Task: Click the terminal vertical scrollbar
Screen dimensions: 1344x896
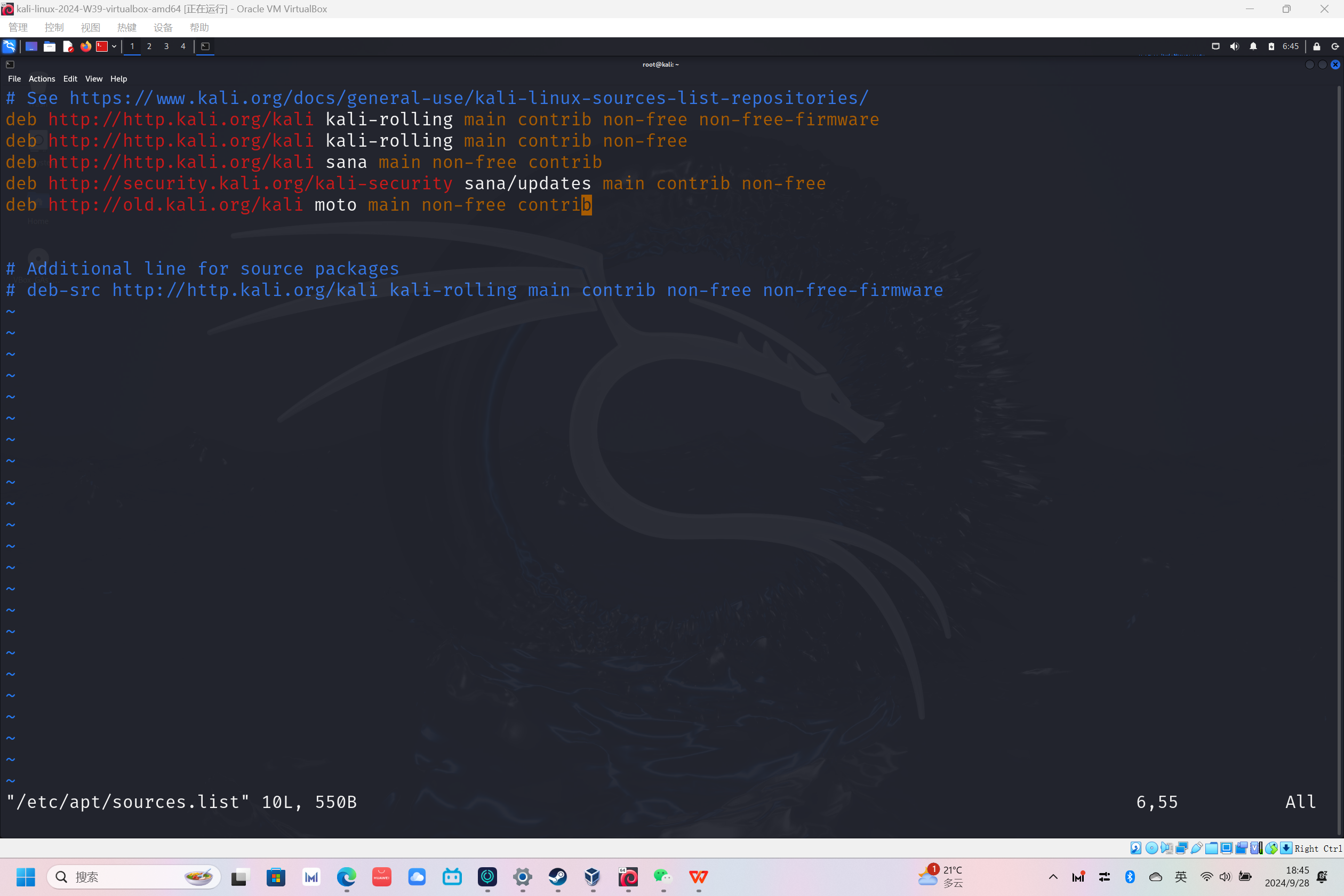Action: [1339, 457]
